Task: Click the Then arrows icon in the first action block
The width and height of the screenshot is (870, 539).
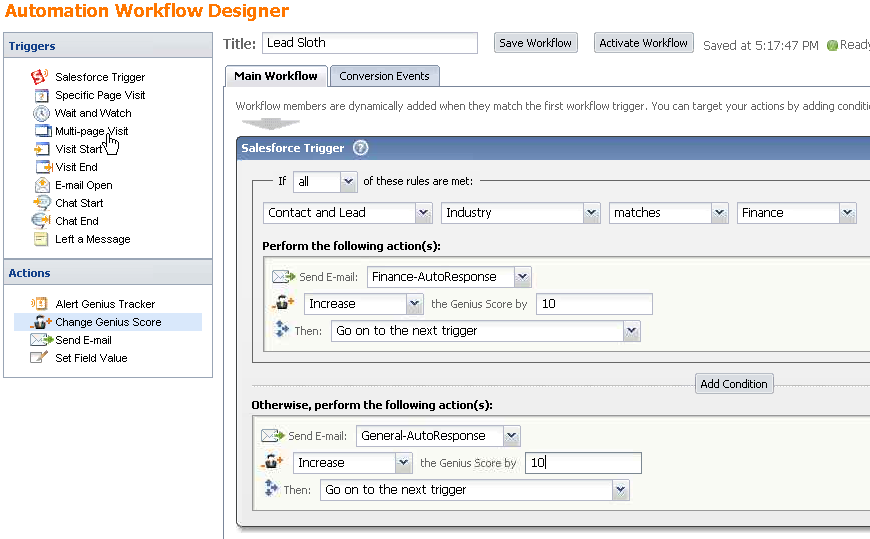Action: click(282, 330)
